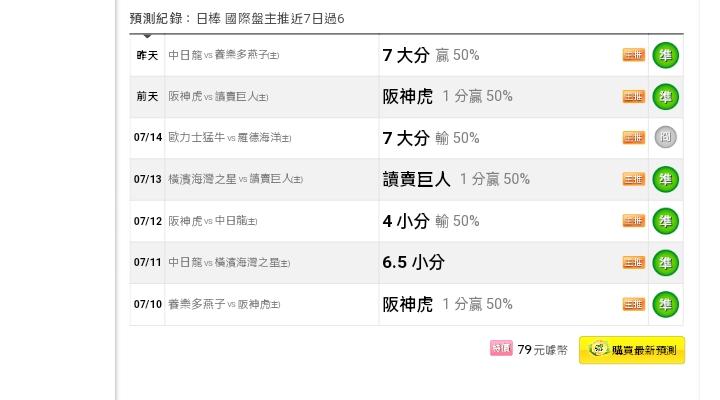Screen dimensions: 720x400
Task: Click green 準 badge in 07/13 row
Action: tap(665, 179)
